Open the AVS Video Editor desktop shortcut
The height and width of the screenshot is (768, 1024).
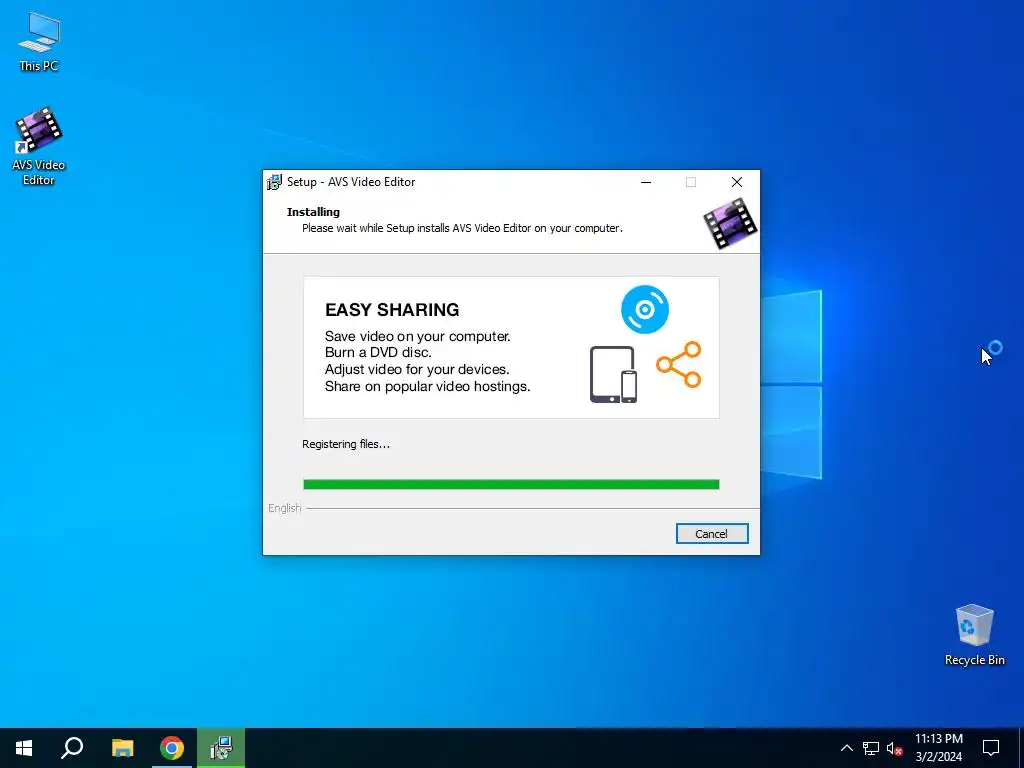[x=39, y=146]
